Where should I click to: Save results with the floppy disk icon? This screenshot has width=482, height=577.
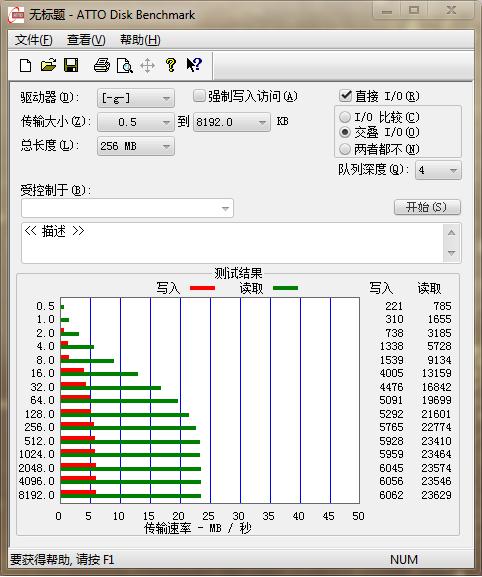(71, 65)
